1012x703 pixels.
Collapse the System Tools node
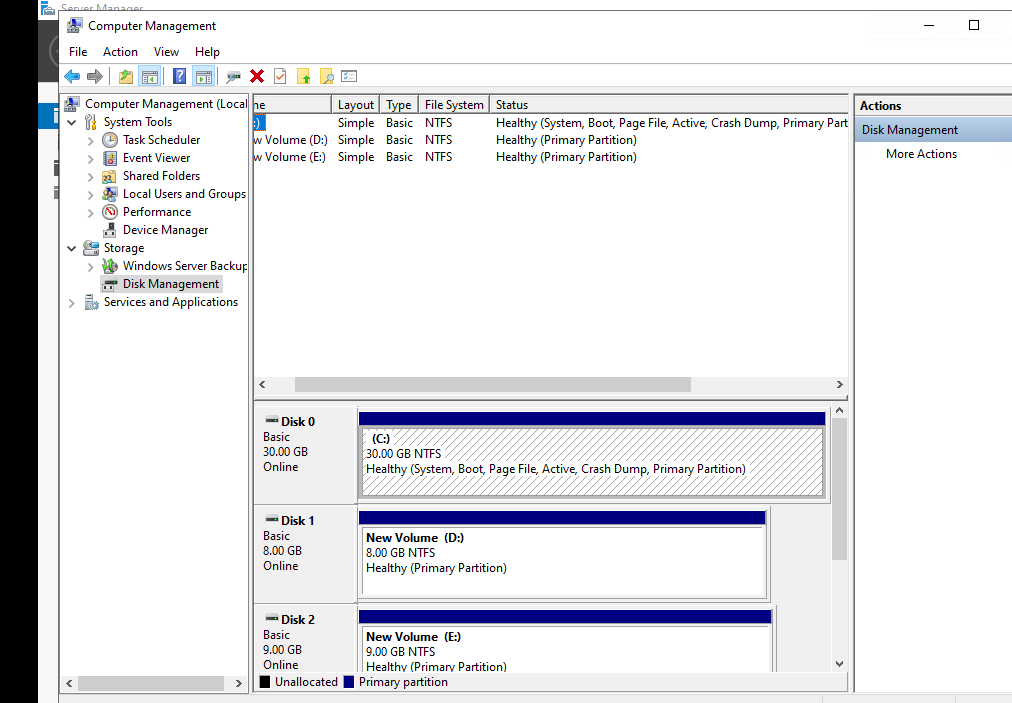[72, 122]
